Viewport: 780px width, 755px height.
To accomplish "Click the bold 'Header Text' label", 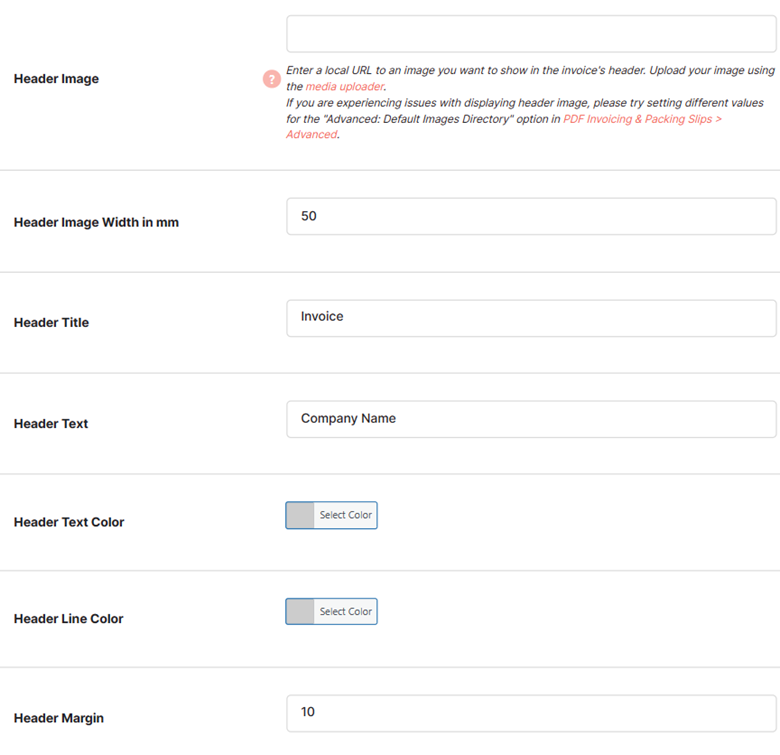I will point(51,424).
